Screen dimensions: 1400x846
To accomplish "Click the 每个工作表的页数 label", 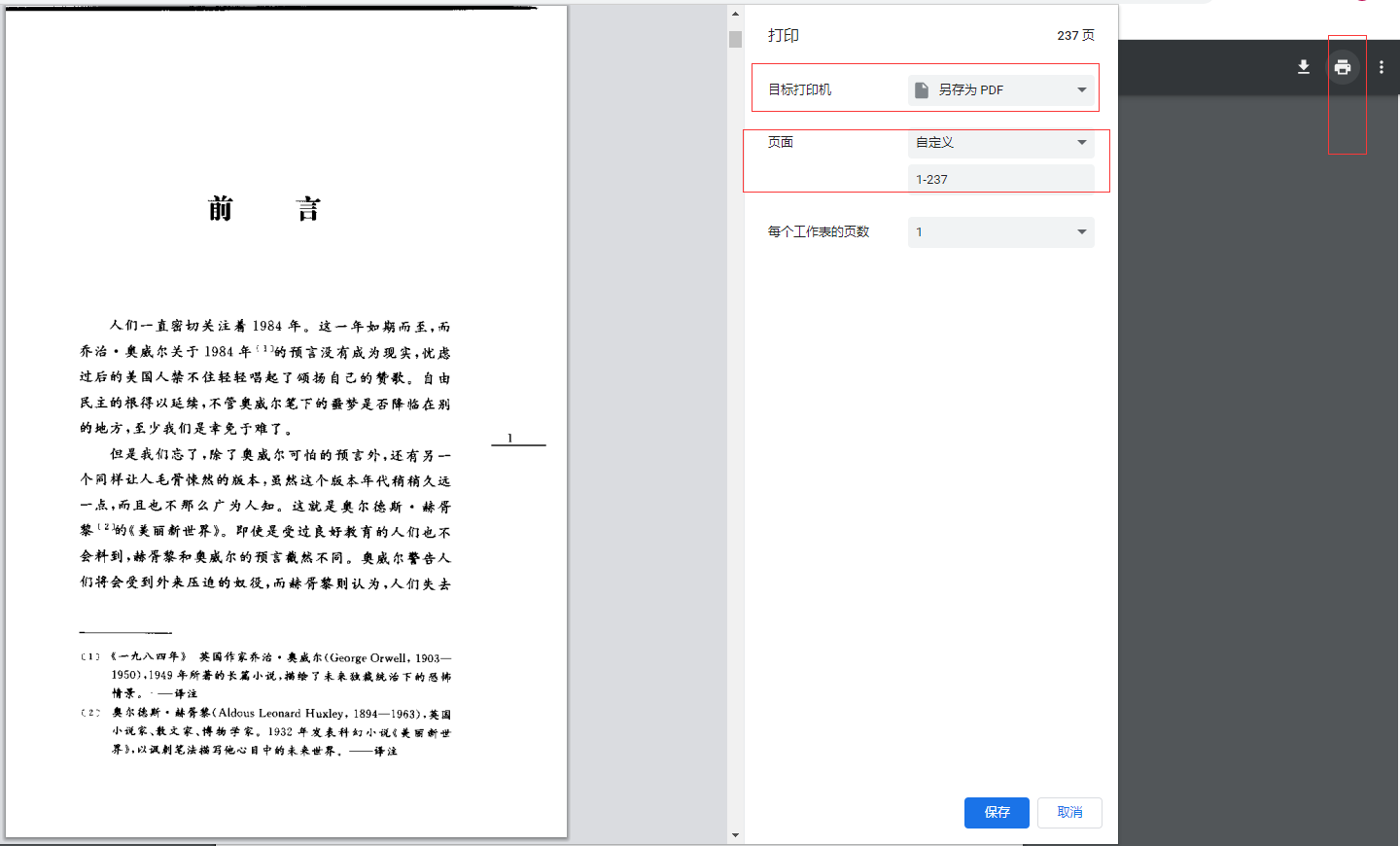I will click(819, 232).
